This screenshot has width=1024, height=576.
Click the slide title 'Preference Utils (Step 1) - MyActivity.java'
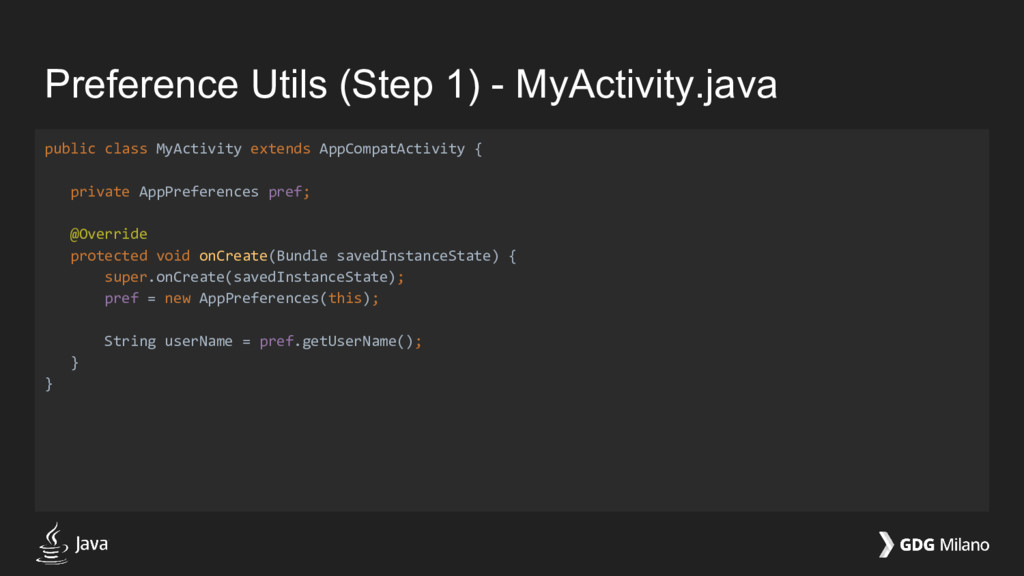(x=411, y=84)
